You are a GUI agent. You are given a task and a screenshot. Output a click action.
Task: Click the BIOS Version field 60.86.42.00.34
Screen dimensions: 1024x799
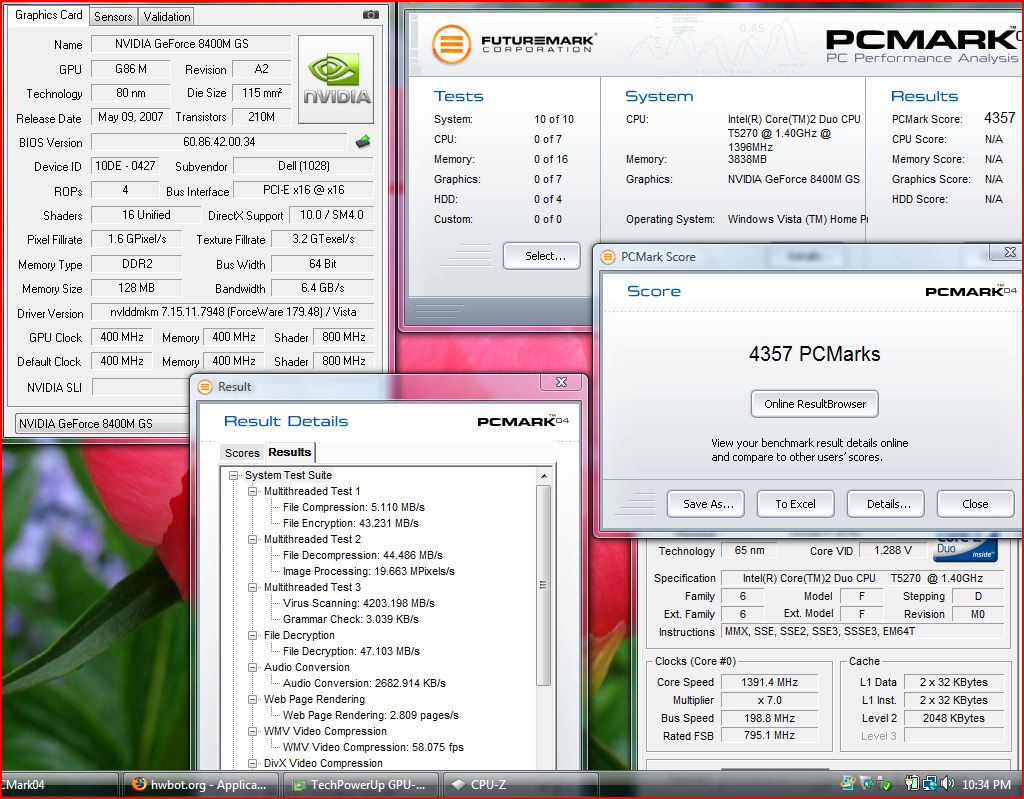[219, 142]
